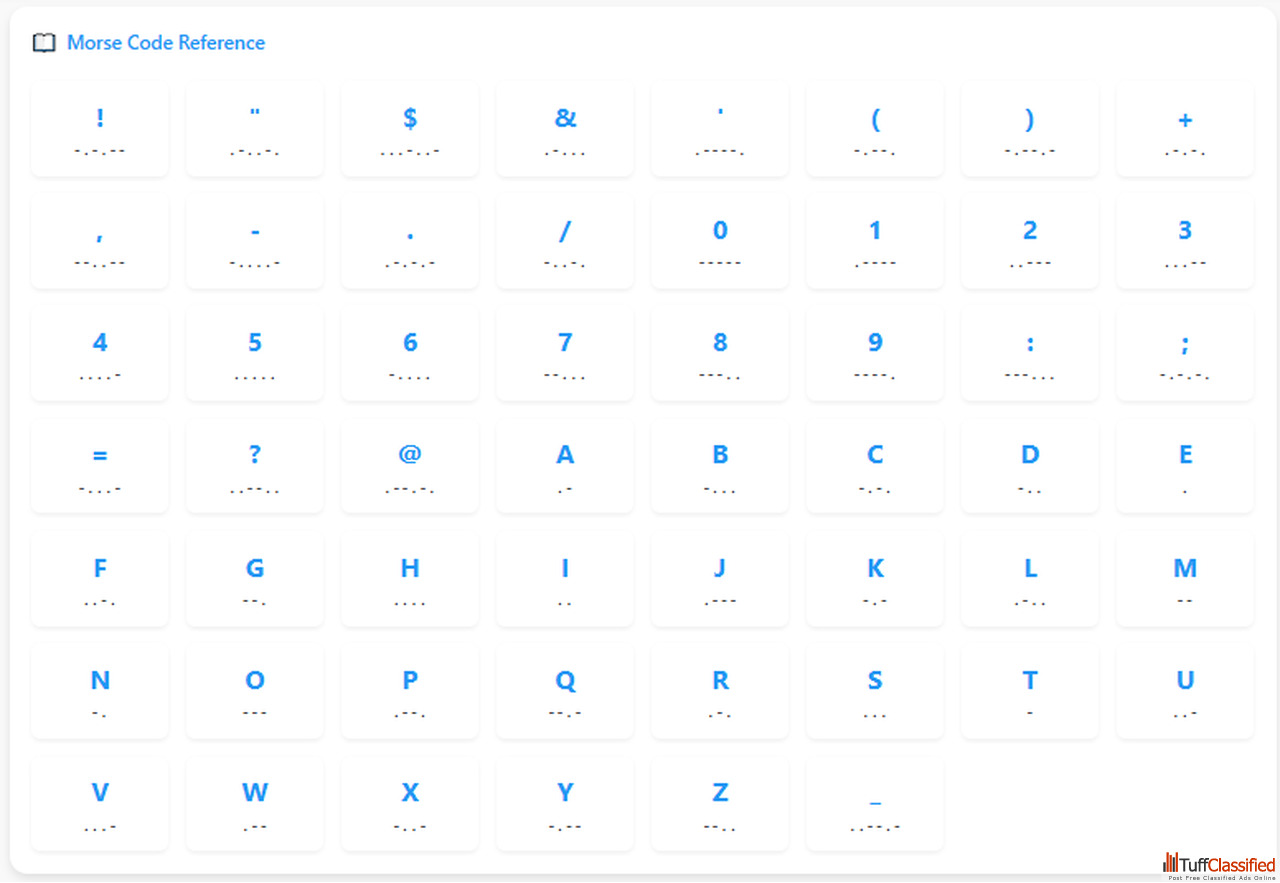Click the book icon beside Morse Code Reference
Image resolution: width=1280 pixels, height=883 pixels.
coord(44,43)
